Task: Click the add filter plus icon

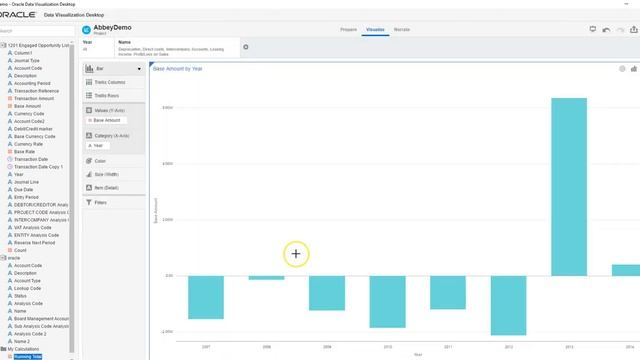Action: pyautogui.click(x=246, y=47)
